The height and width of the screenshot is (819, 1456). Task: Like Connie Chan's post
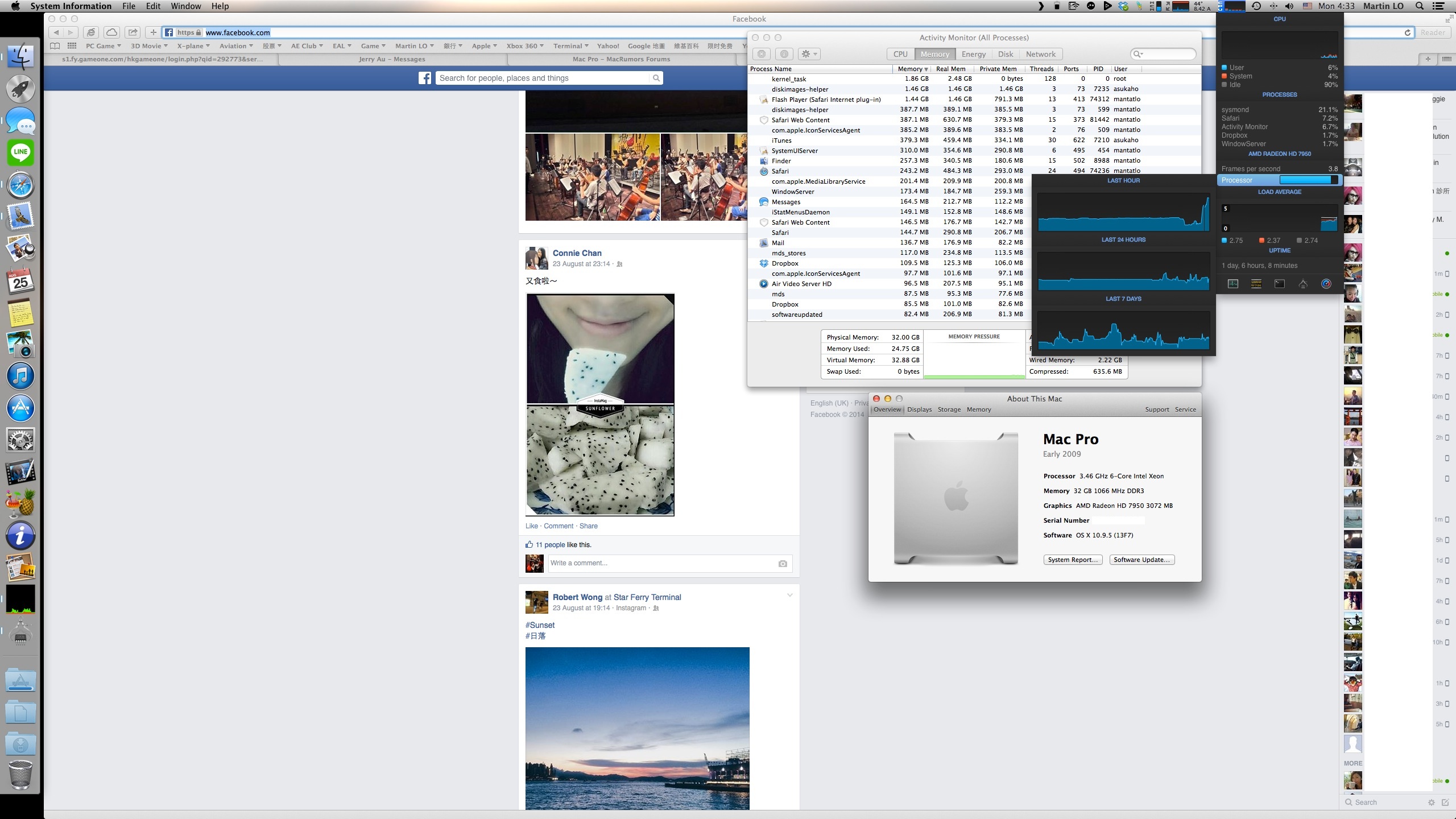click(x=531, y=526)
